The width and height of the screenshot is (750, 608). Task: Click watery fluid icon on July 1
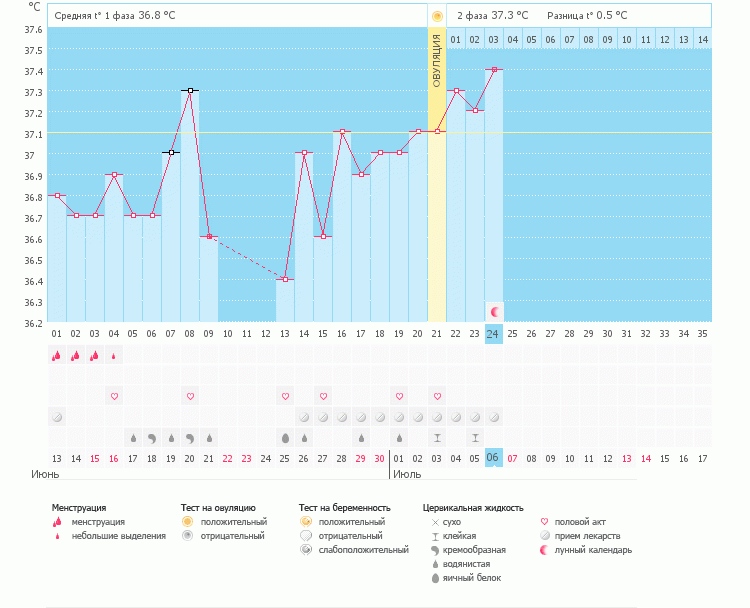(x=399, y=438)
